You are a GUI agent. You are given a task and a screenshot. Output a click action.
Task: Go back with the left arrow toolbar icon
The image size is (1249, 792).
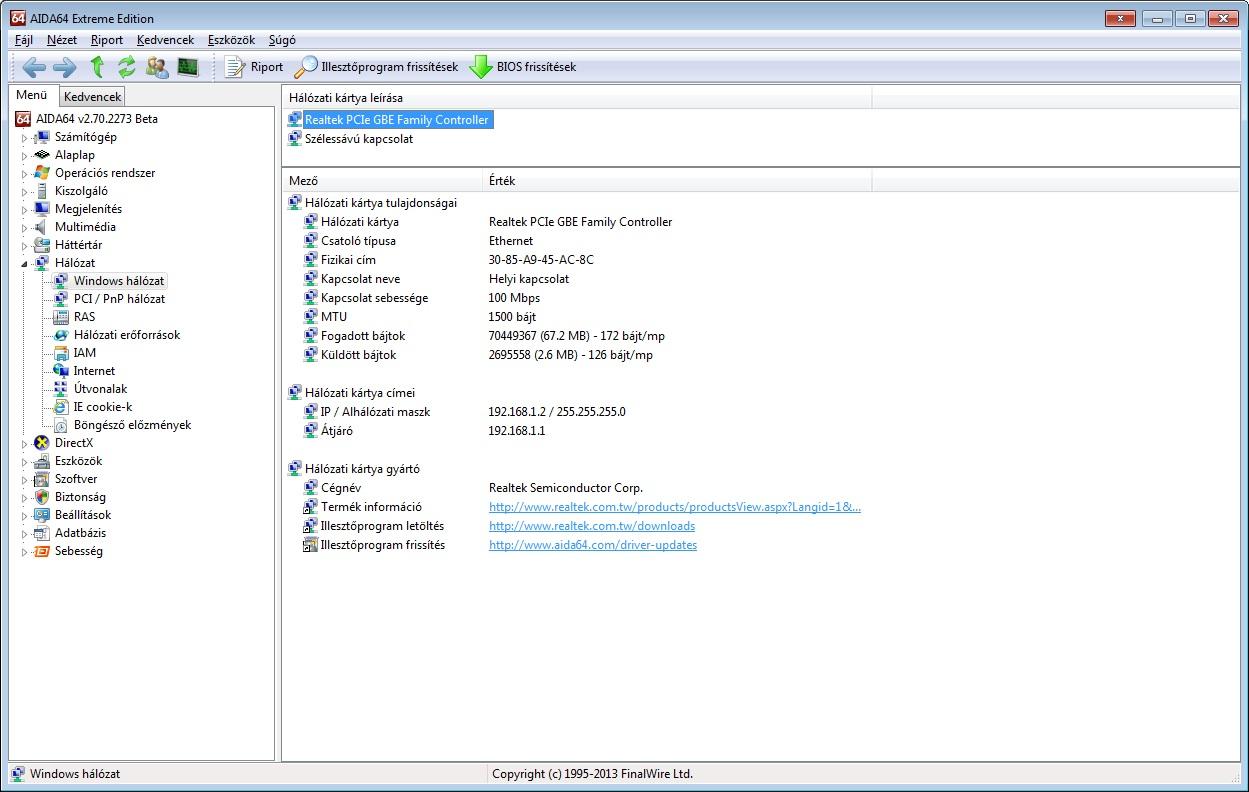pos(34,67)
